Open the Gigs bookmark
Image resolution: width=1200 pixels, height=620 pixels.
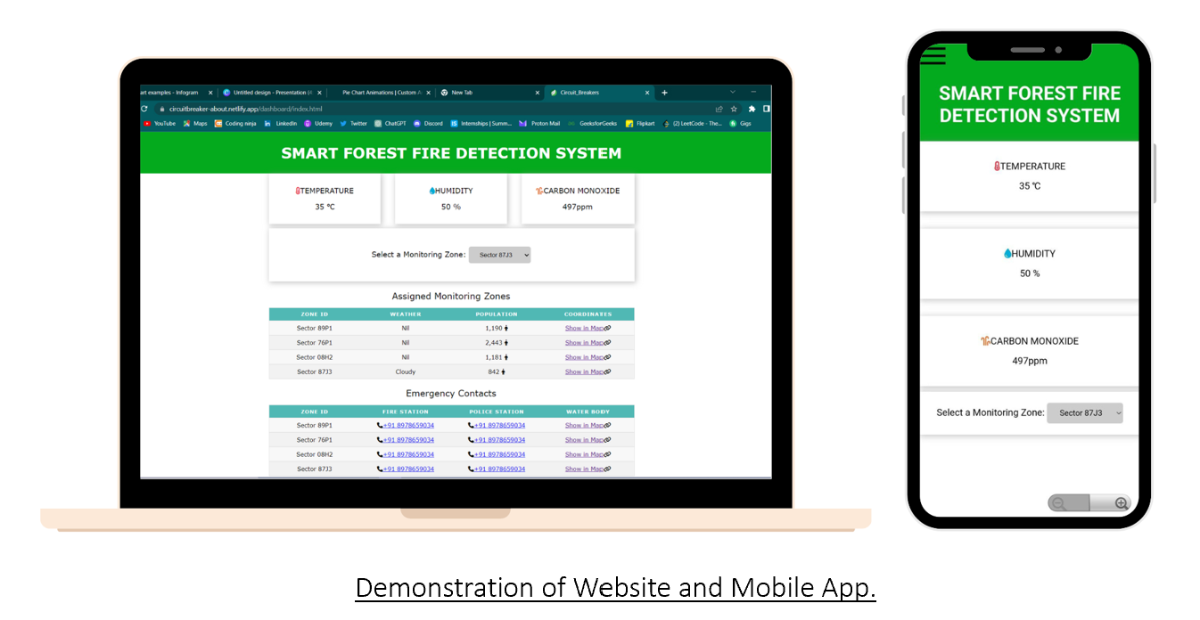(x=741, y=123)
